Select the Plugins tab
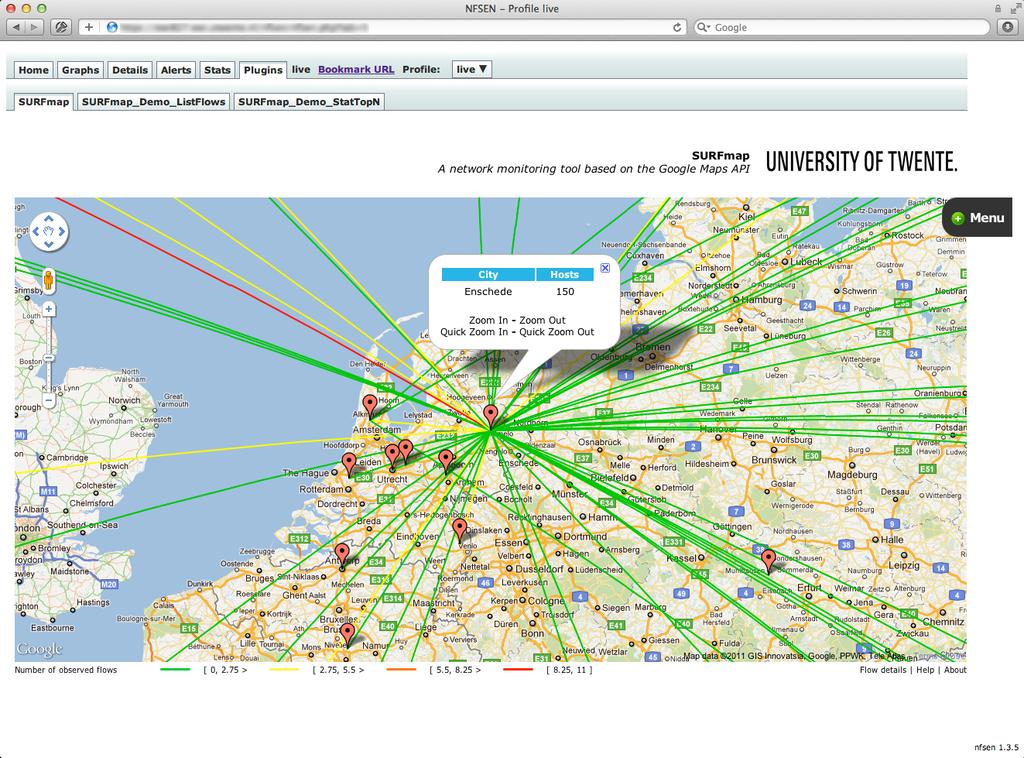This screenshot has width=1024, height=758. 263,70
